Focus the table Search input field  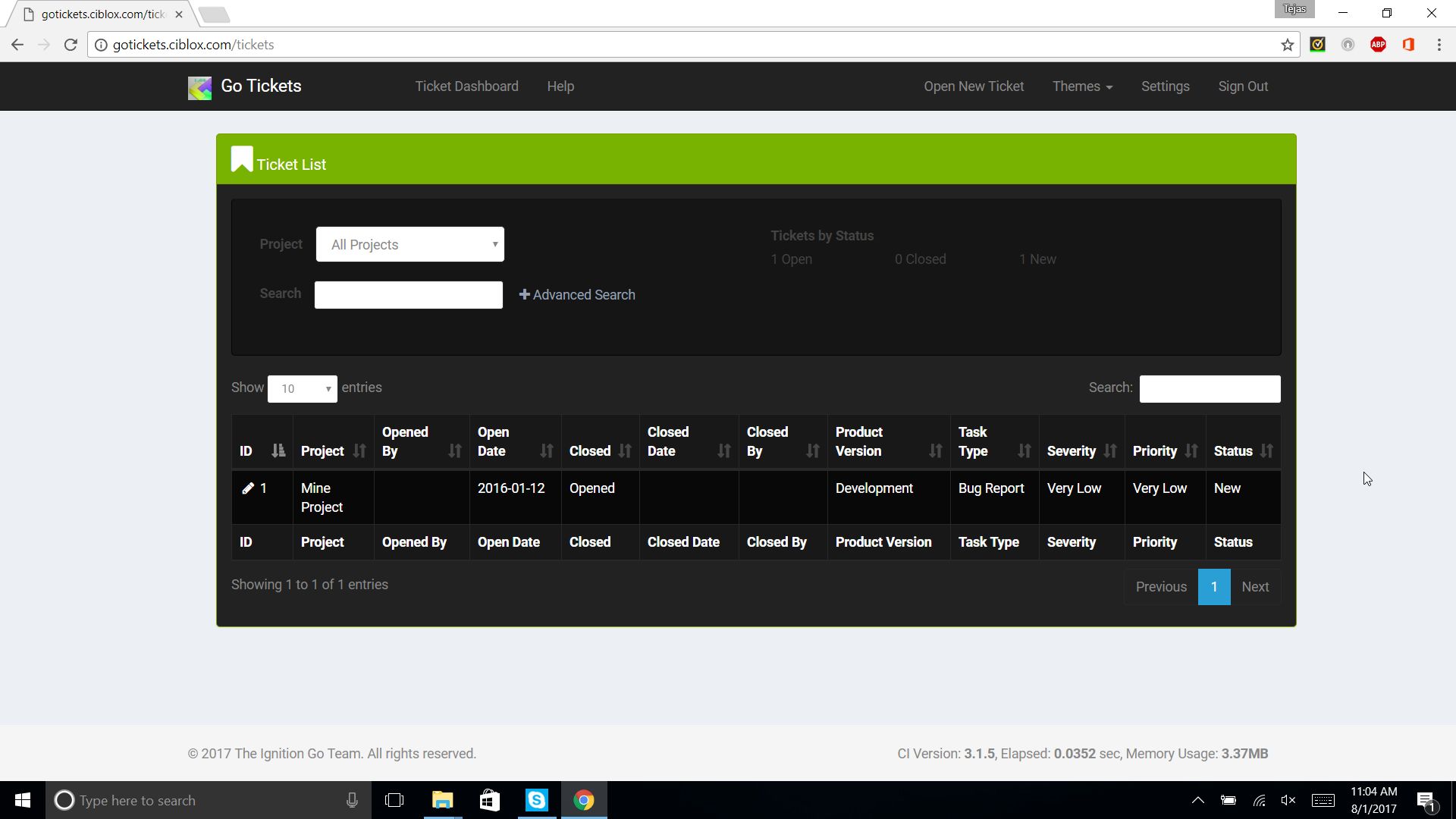(x=1210, y=389)
